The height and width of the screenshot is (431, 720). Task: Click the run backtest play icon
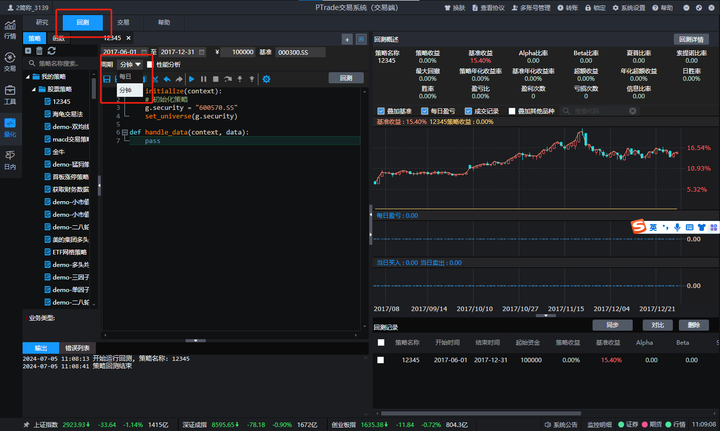pyautogui.click(x=191, y=78)
